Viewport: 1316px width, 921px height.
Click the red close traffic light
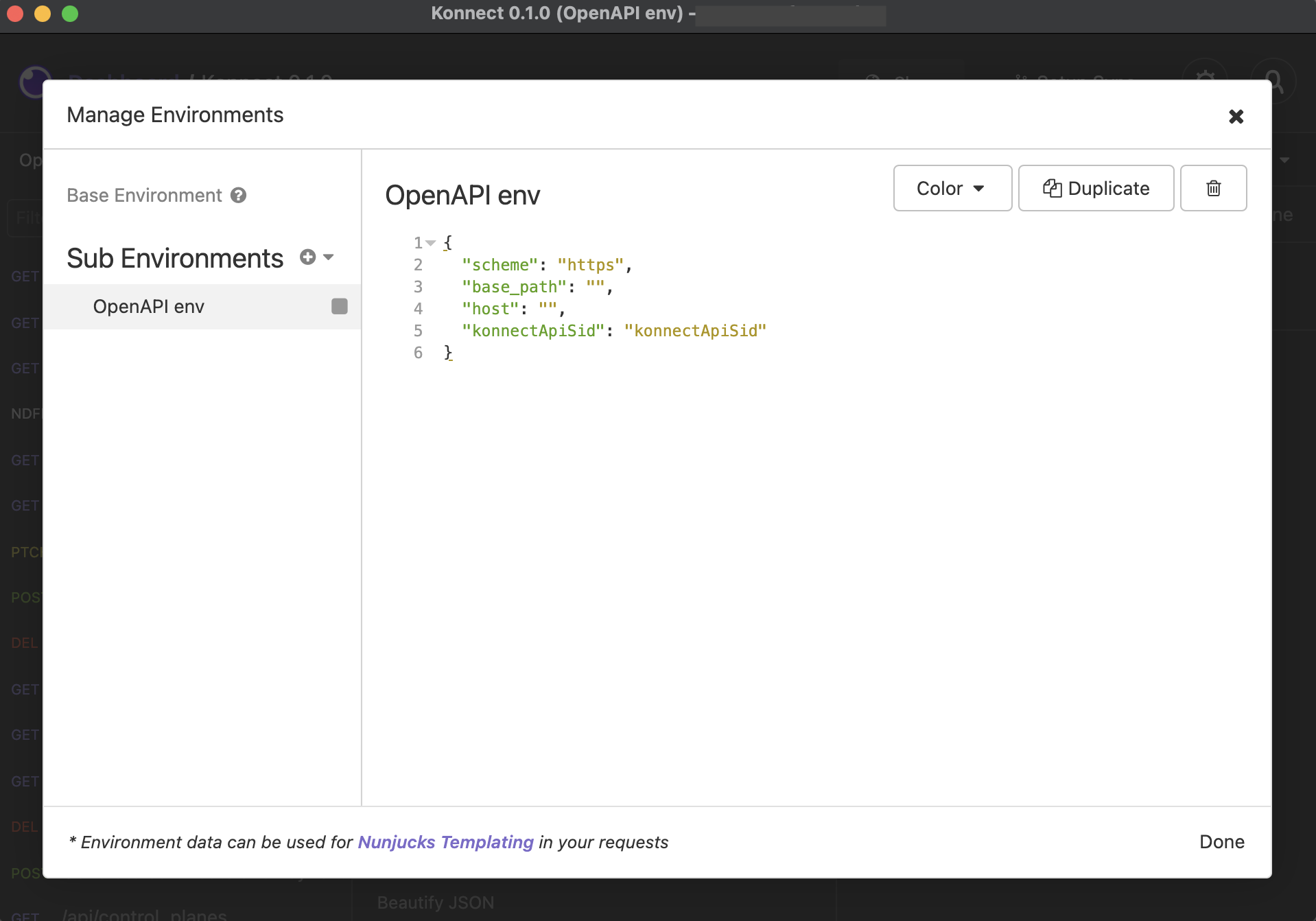[14, 14]
